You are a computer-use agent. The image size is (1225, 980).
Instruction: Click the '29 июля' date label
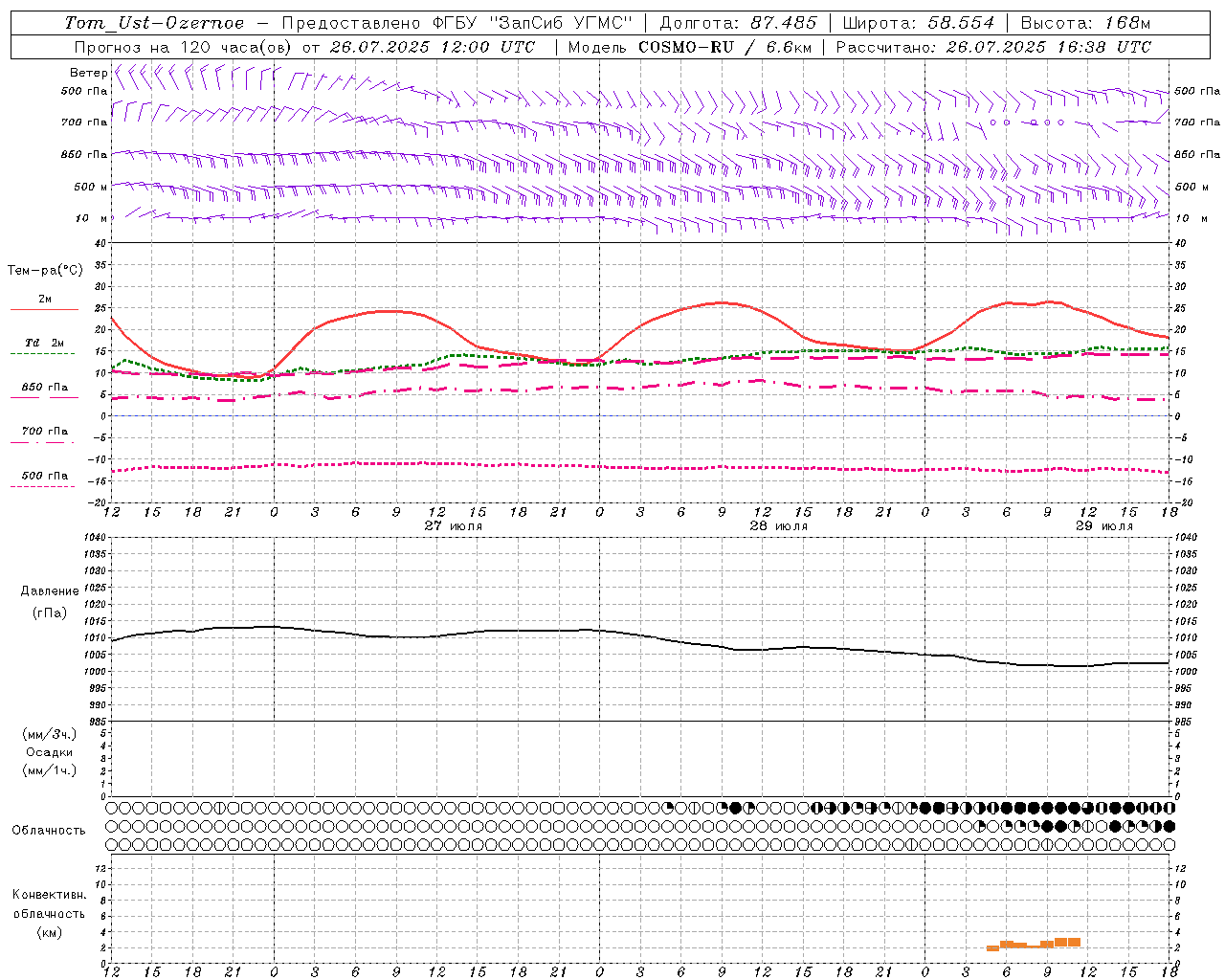1103,526
